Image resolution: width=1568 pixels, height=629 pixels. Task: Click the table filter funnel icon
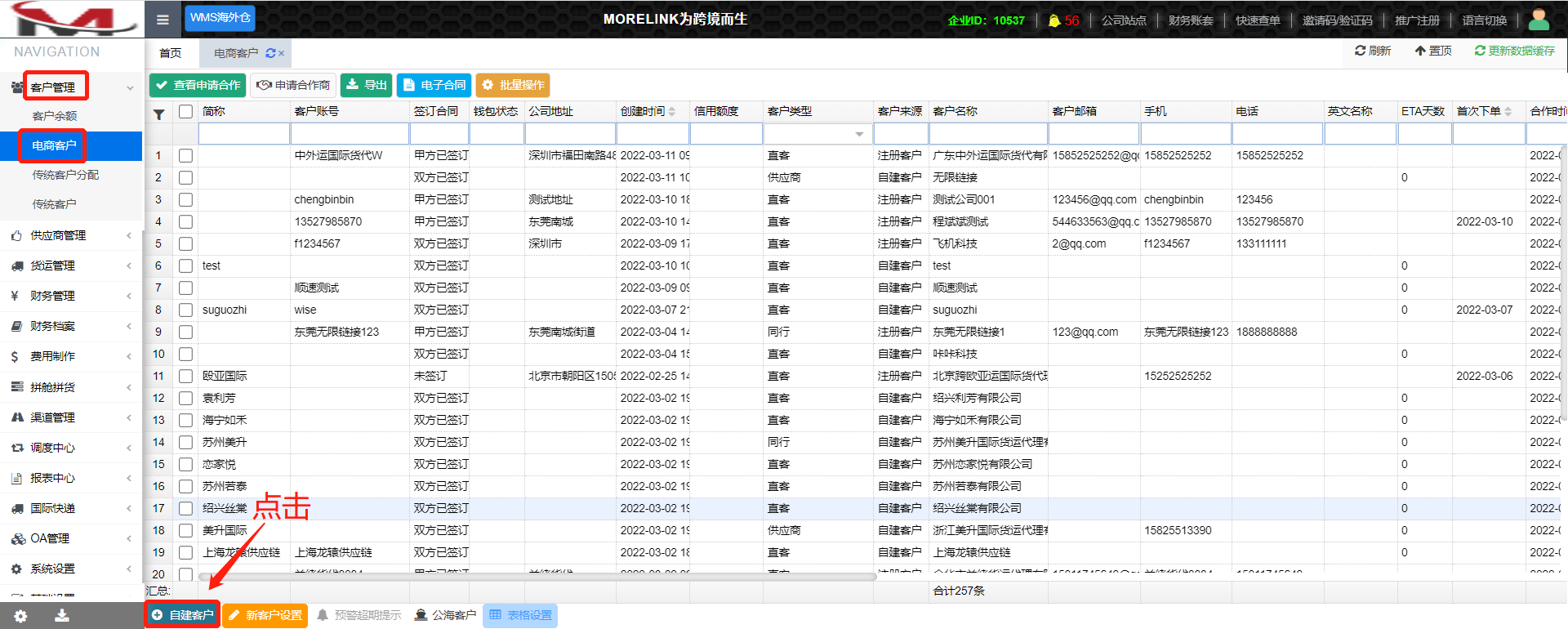(x=159, y=114)
